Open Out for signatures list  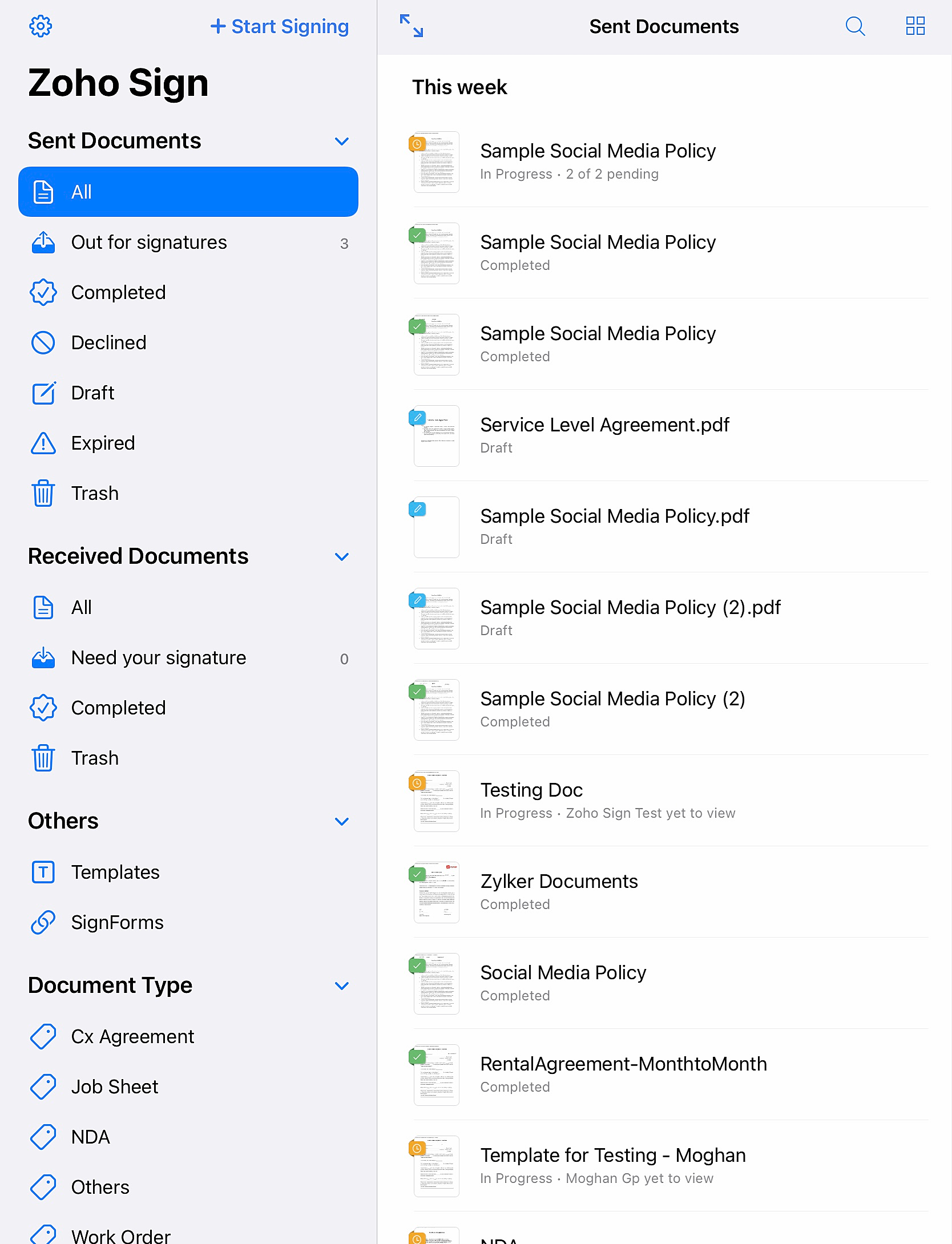pos(188,243)
